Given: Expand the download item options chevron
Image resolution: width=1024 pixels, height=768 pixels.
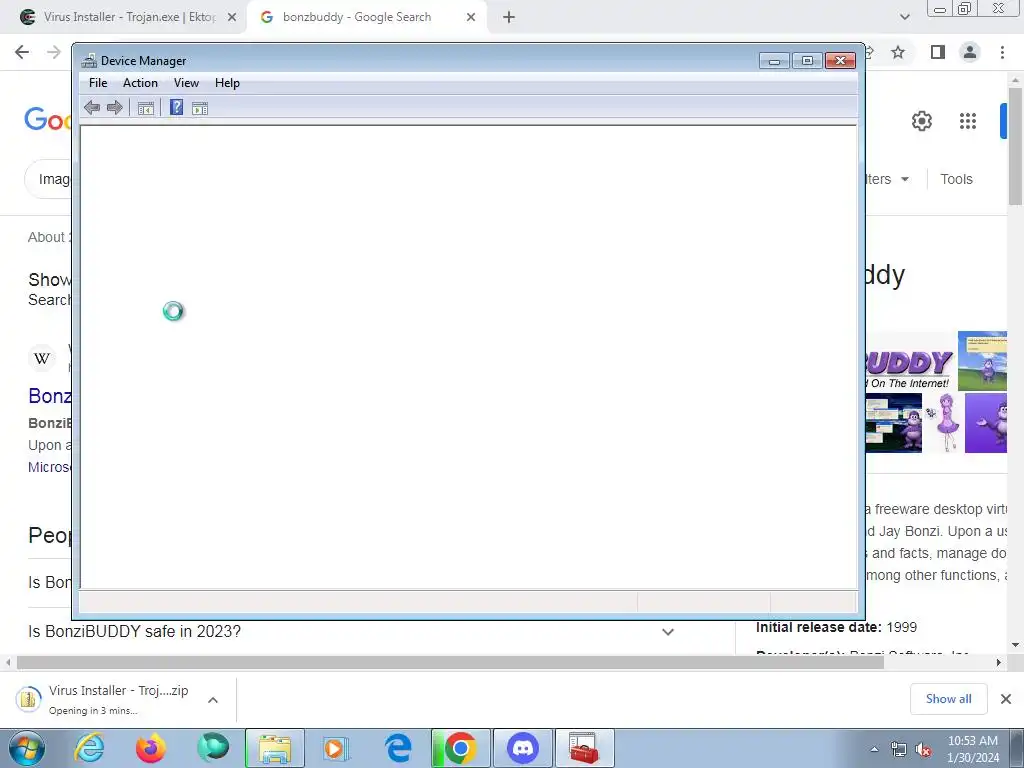Looking at the screenshot, I should 212,699.
